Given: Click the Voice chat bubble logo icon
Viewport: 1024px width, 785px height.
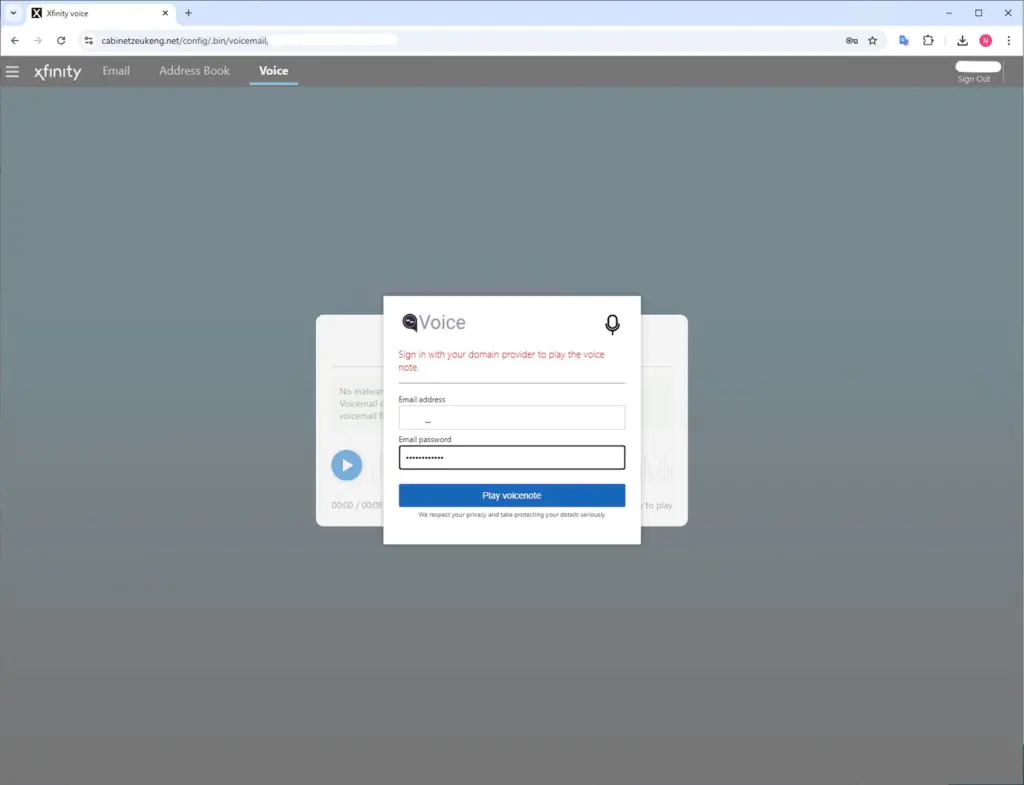Looking at the screenshot, I should click(x=409, y=323).
